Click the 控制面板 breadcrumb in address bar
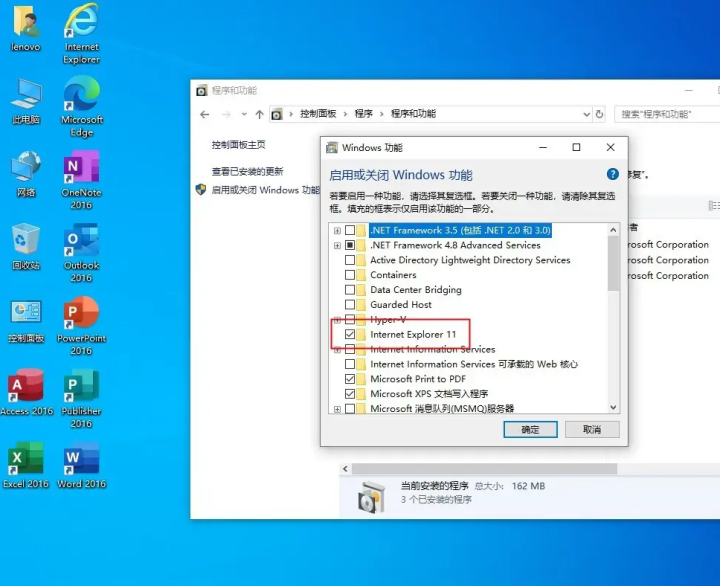 click(318, 114)
